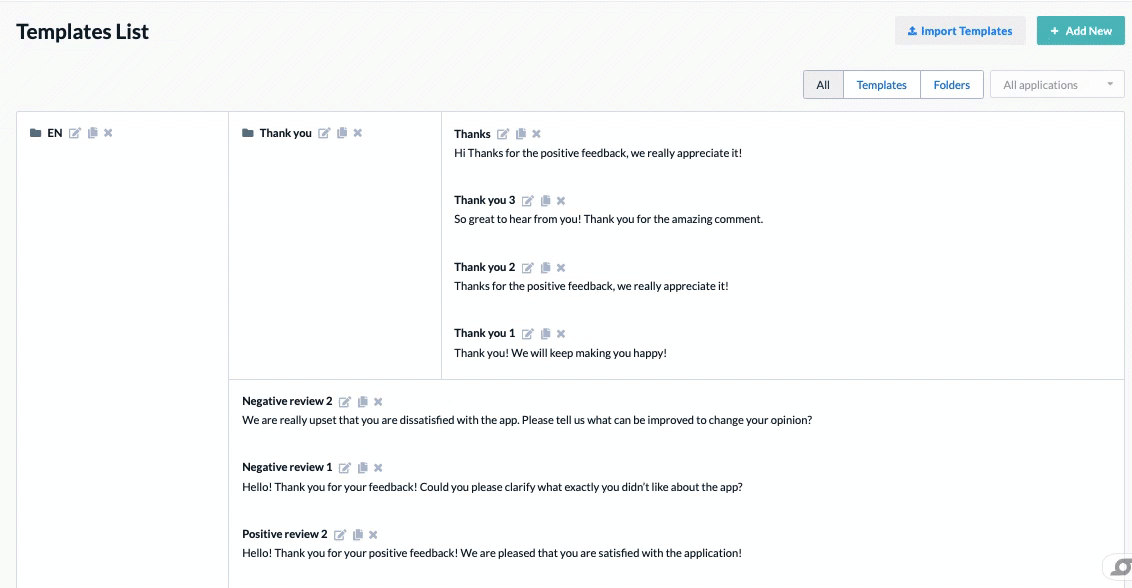Delete the Thank you folder
The image size is (1132, 588).
click(358, 133)
